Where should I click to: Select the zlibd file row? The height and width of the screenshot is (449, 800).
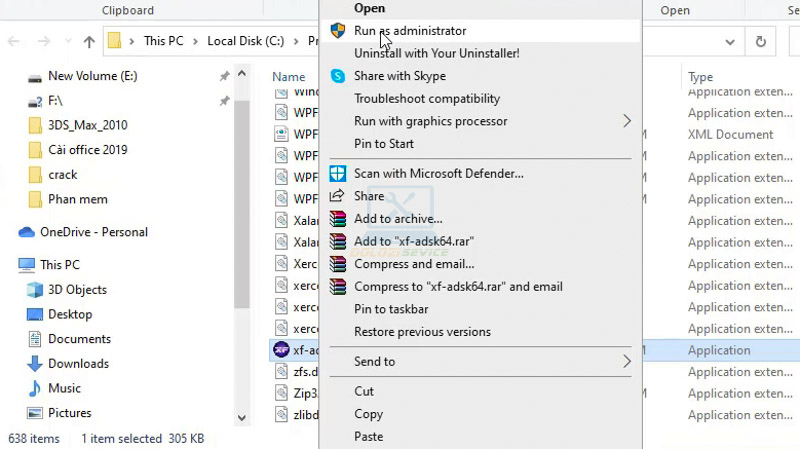click(296, 415)
